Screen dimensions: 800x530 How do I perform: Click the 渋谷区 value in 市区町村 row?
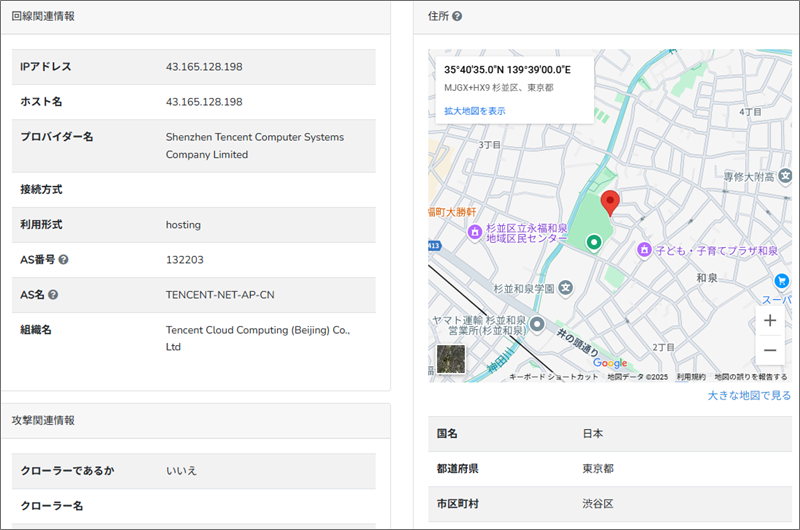coord(598,504)
